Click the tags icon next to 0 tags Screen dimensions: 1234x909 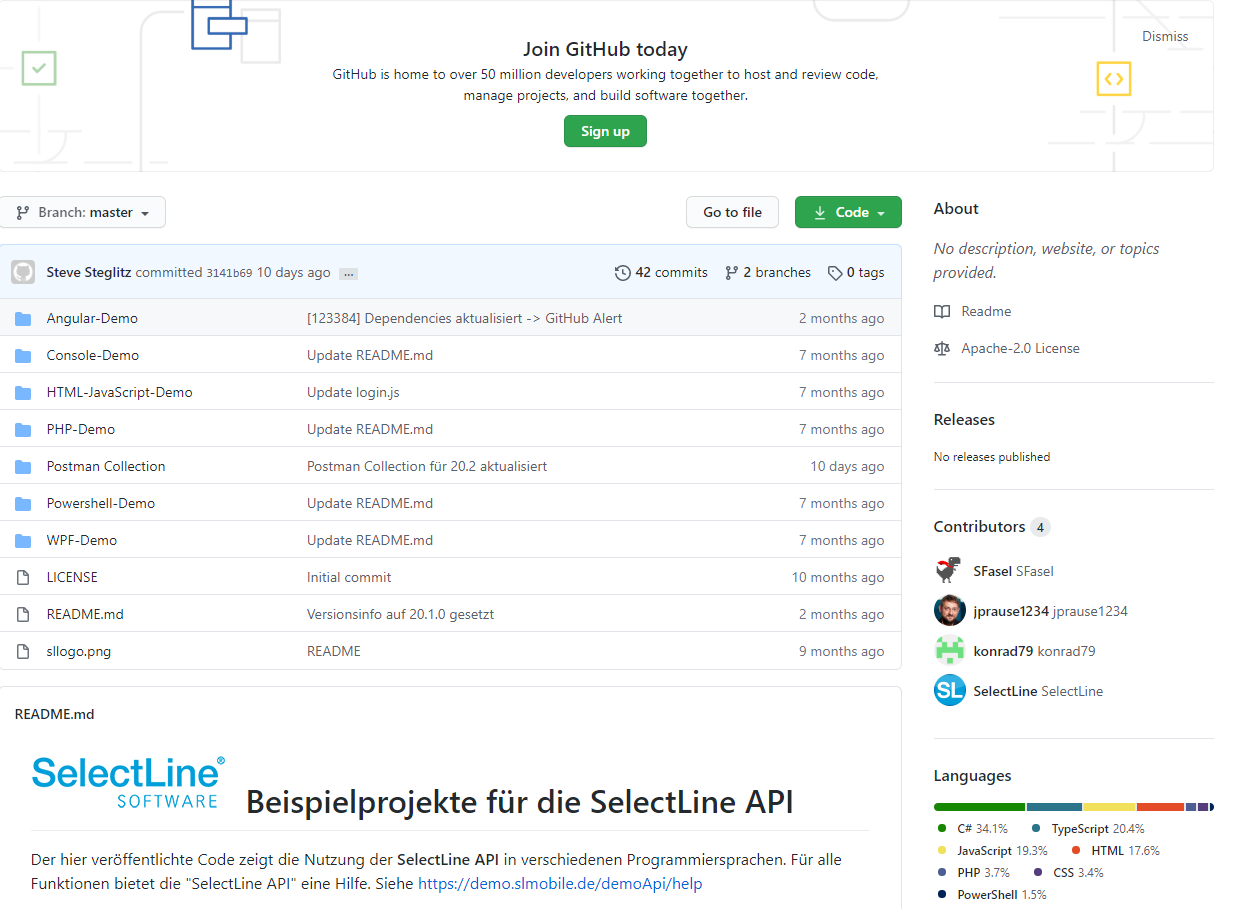[834, 272]
